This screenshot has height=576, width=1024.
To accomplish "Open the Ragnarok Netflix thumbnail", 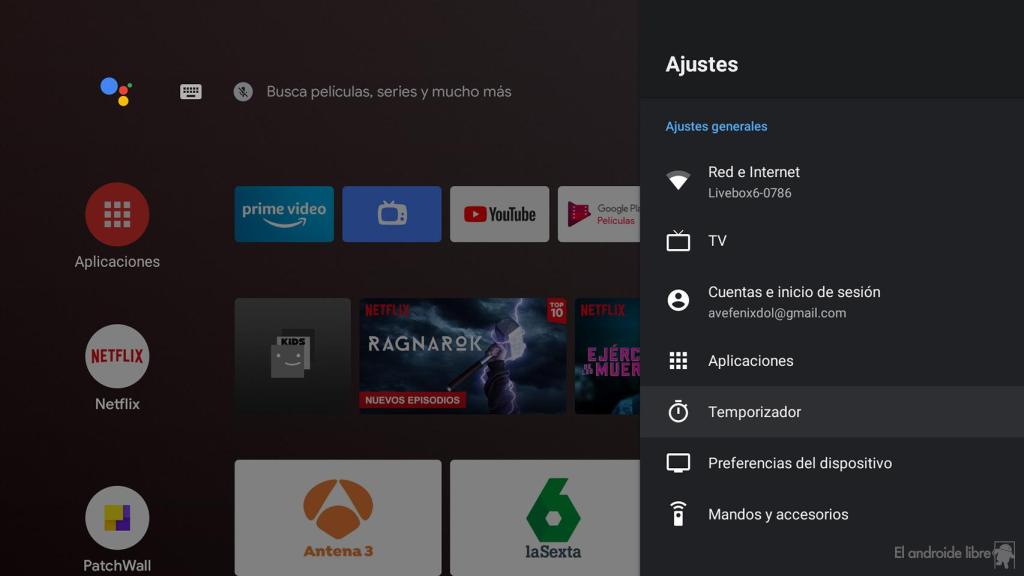I will (462, 356).
